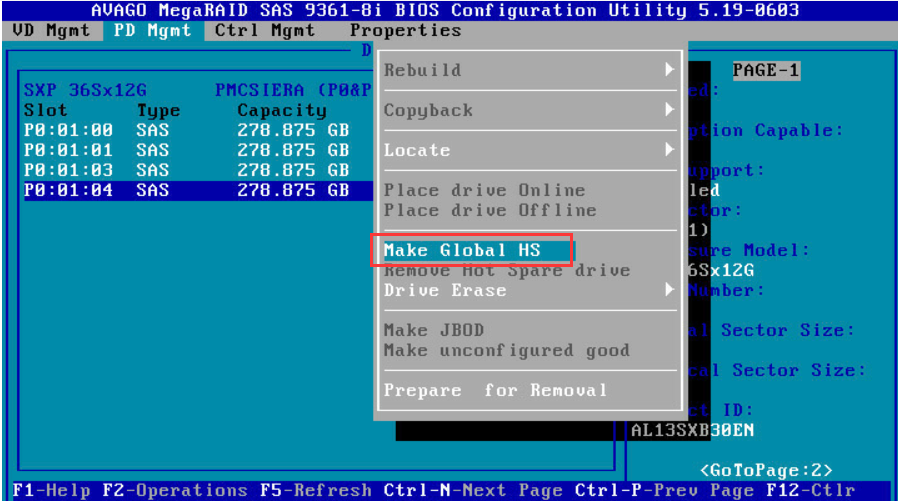Screen dimensions: 898x501
Task: Choose Place drive Offline
Action: [x=490, y=210]
